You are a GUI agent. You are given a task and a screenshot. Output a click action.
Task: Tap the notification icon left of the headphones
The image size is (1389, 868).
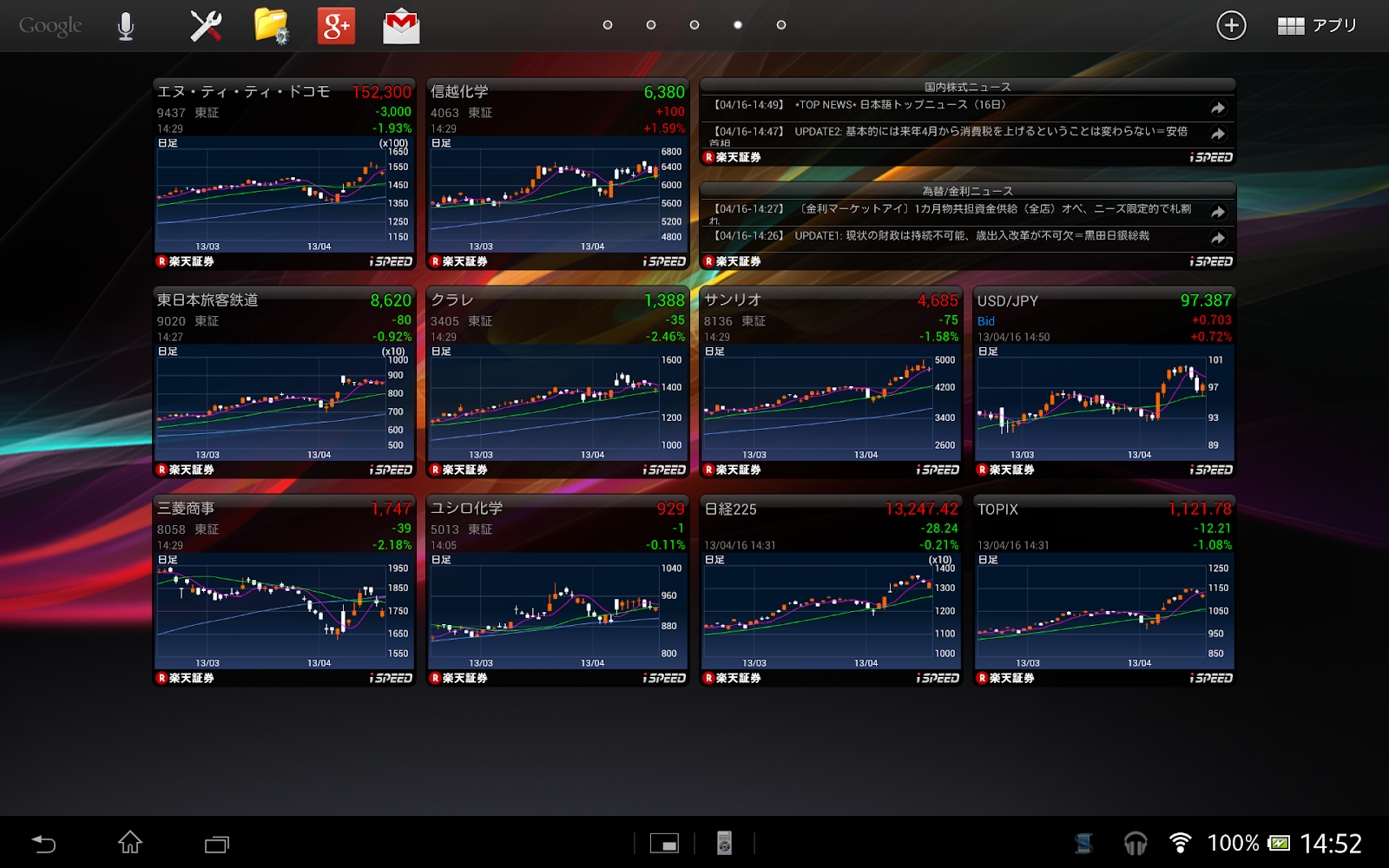[x=1083, y=843]
